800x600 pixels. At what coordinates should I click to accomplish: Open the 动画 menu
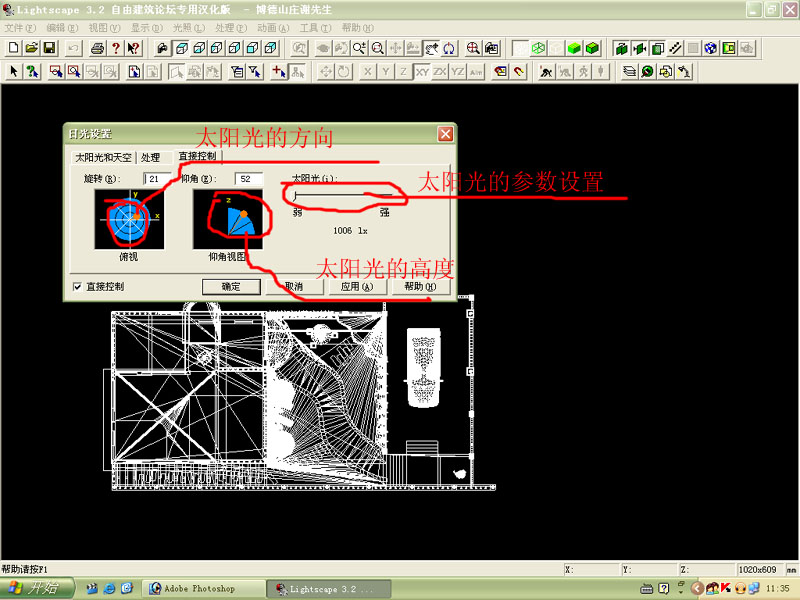click(x=272, y=28)
